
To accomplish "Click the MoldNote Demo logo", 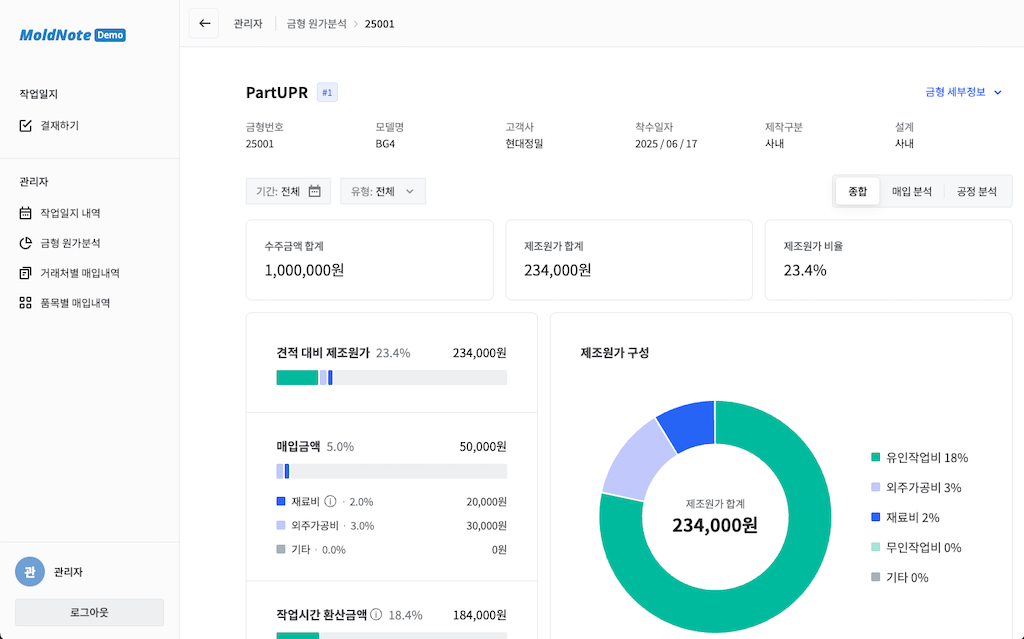I will 72,35.
